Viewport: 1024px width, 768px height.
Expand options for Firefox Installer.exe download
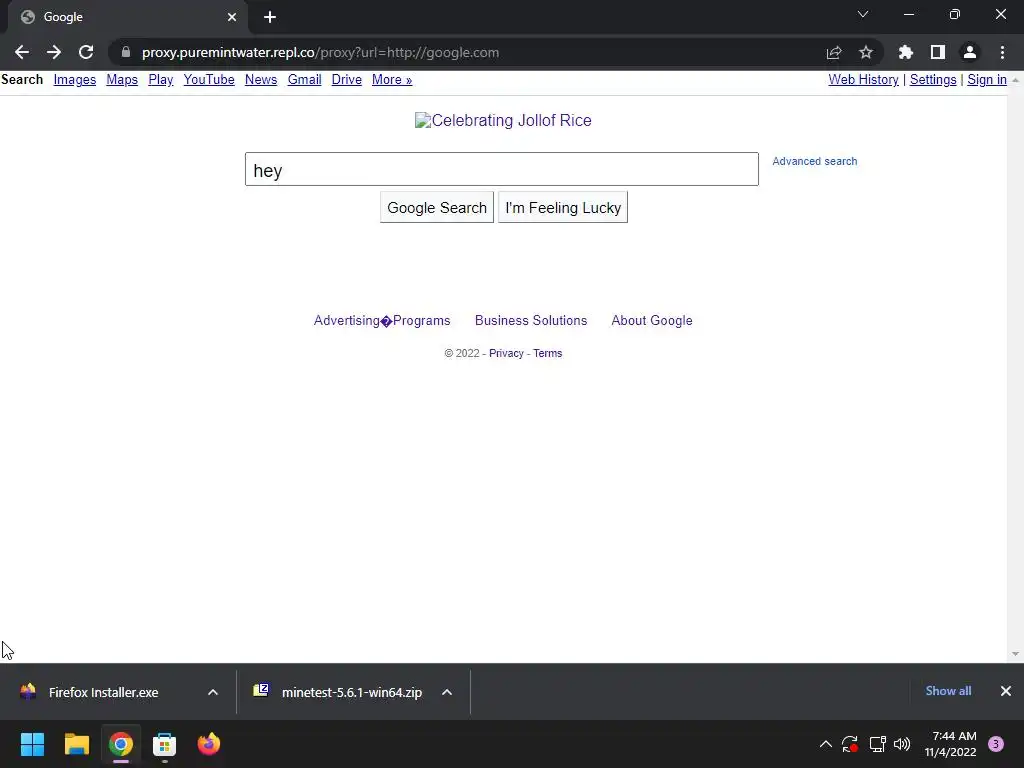pyautogui.click(x=213, y=692)
